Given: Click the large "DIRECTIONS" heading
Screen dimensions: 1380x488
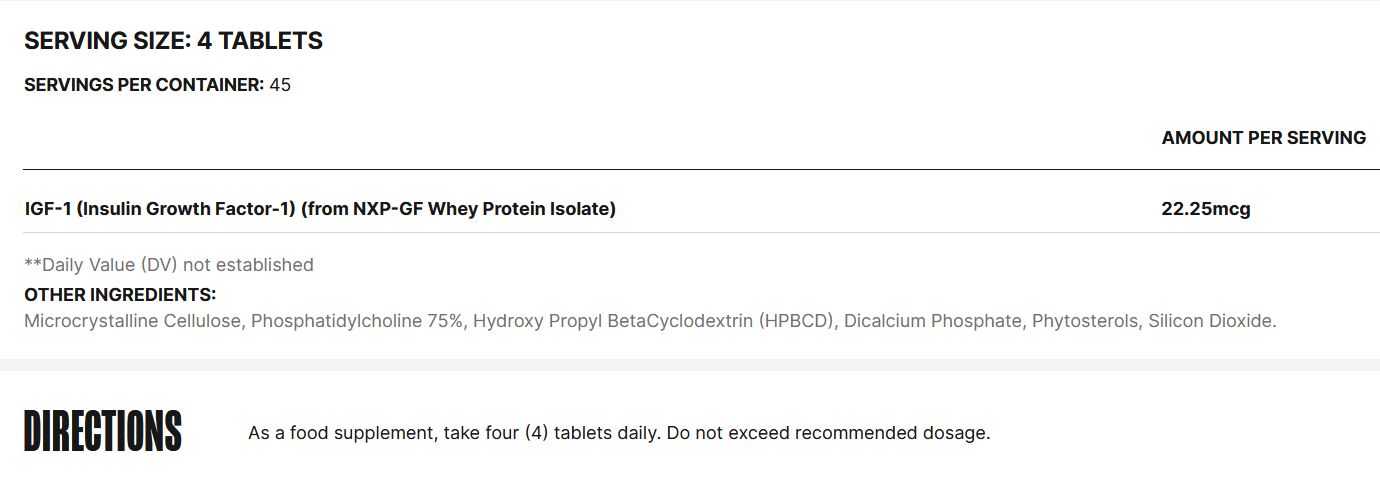Looking at the screenshot, I should 103,432.
